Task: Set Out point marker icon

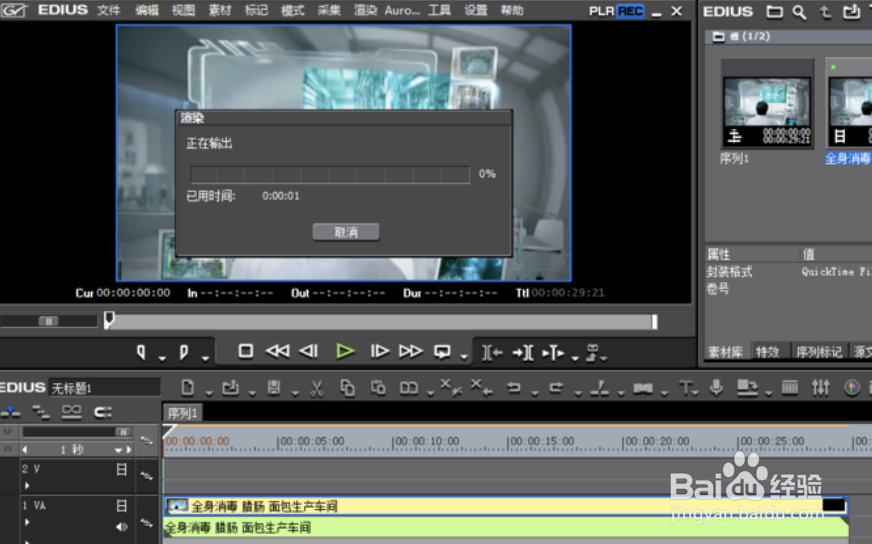Action: coord(184,352)
